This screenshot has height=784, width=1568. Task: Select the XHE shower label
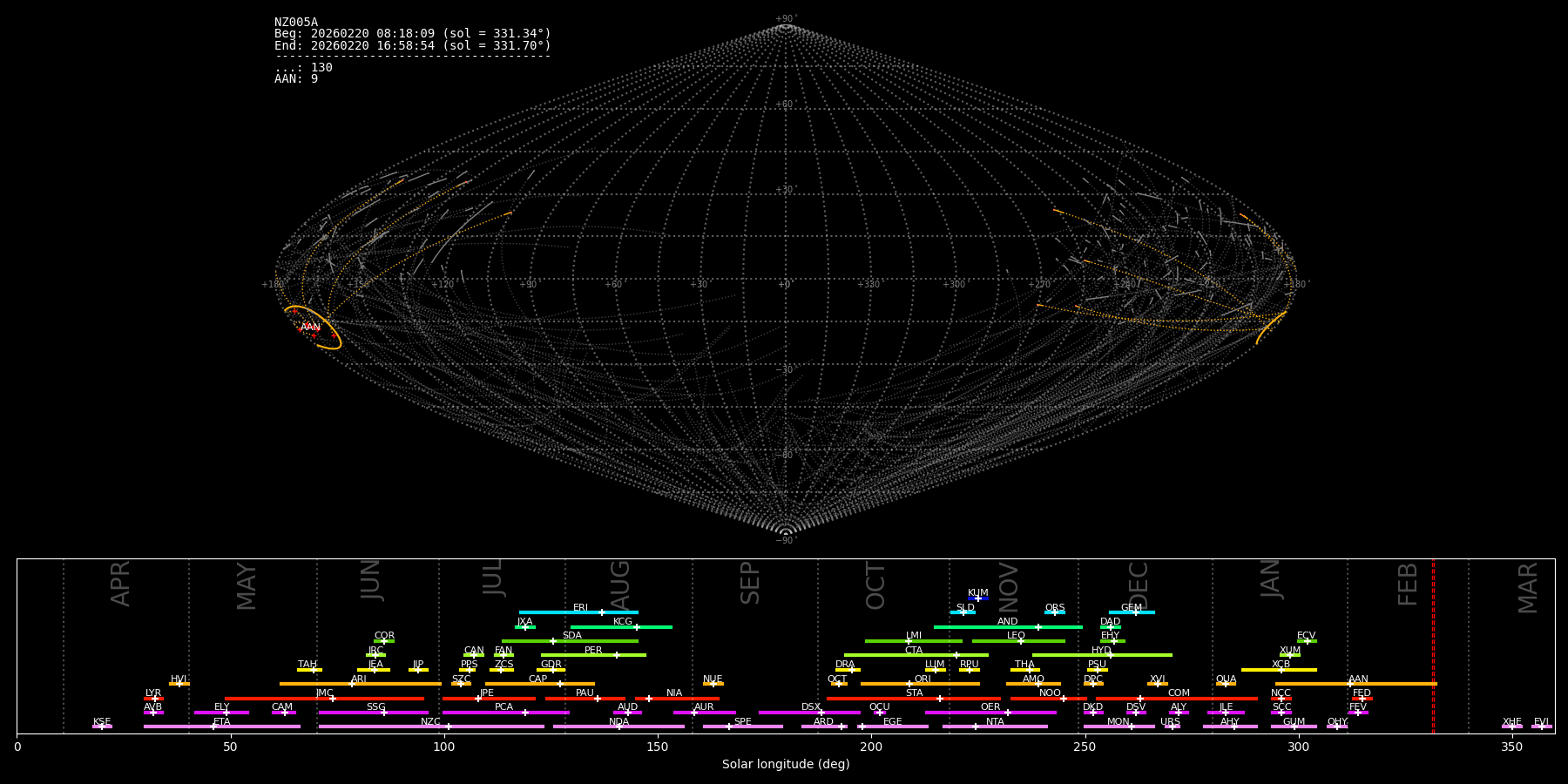click(x=1512, y=722)
